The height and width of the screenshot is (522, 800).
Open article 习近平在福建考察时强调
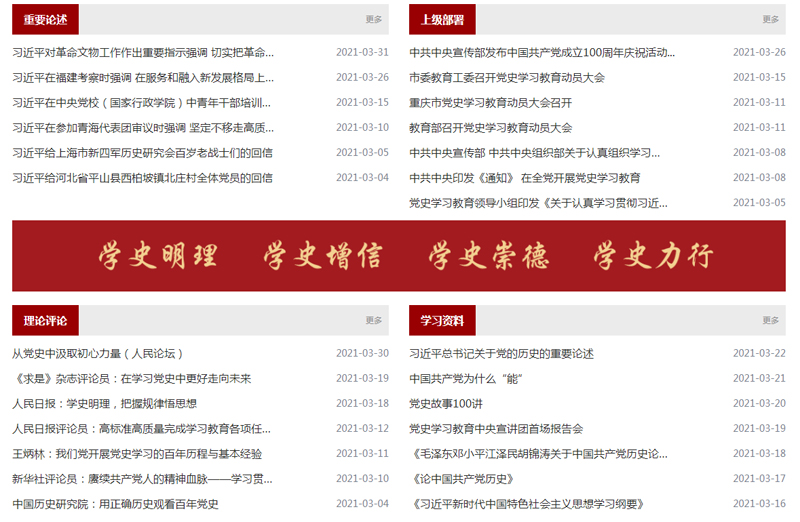coord(143,77)
